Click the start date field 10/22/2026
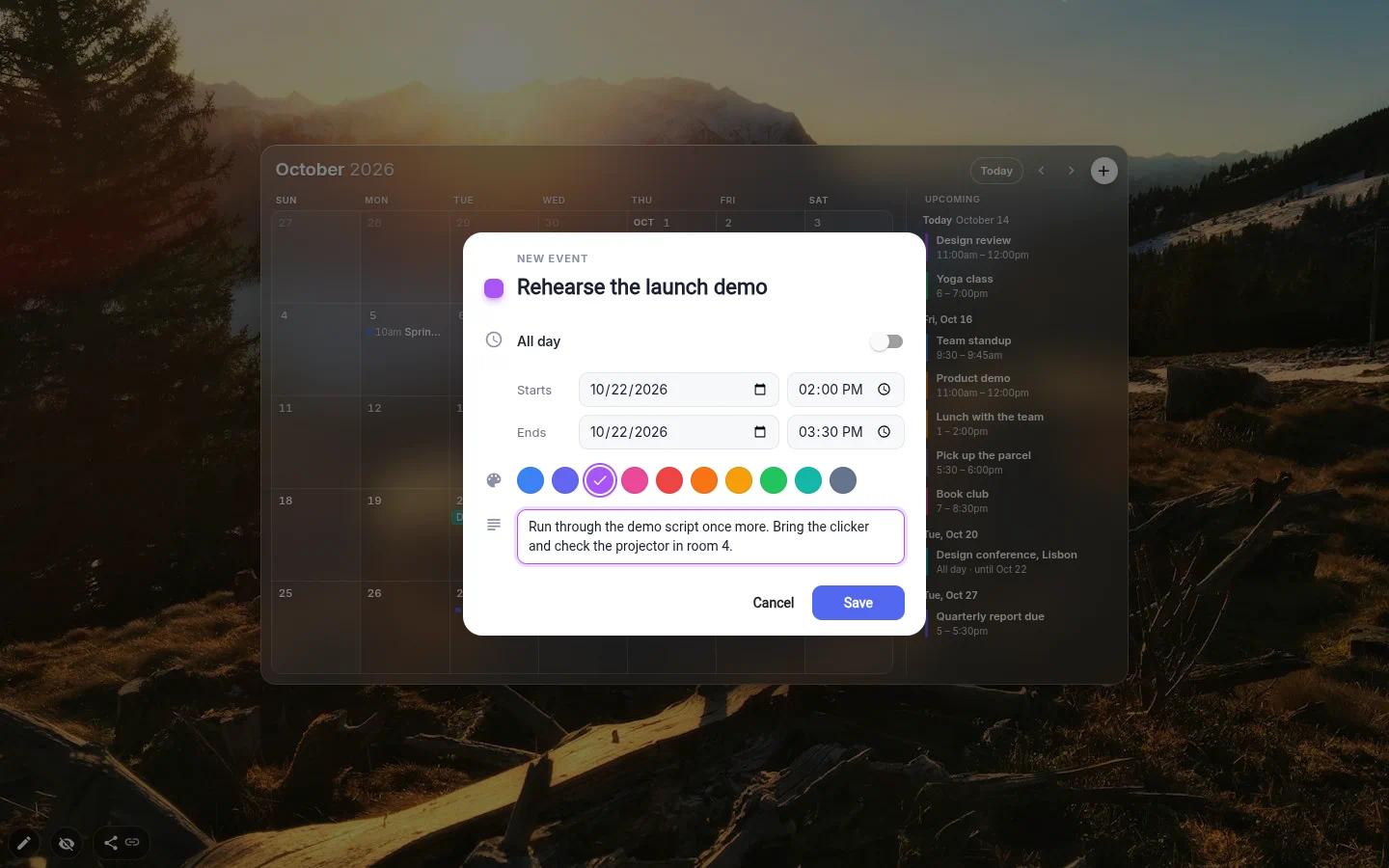 679,390
